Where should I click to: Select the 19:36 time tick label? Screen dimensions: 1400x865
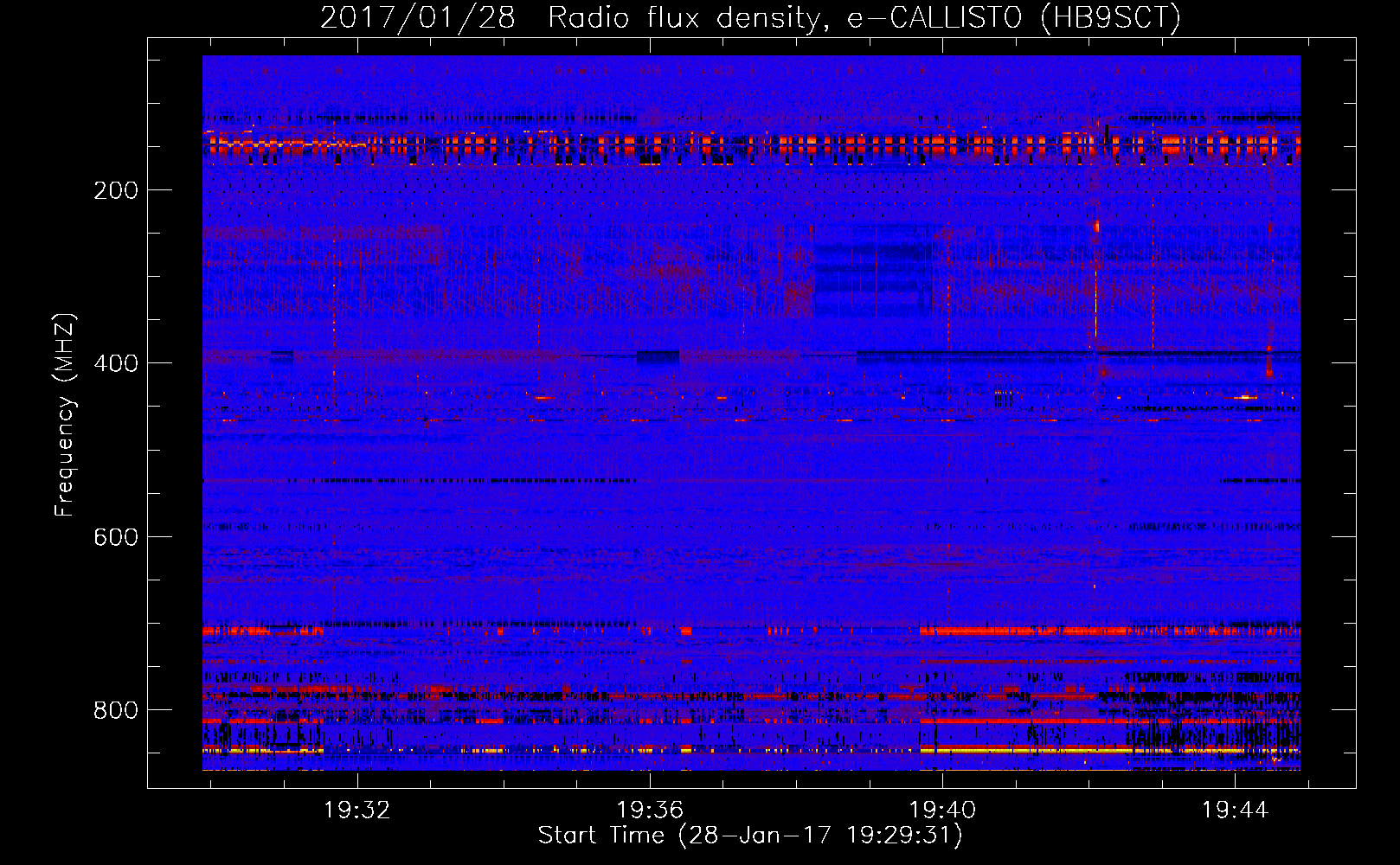(x=650, y=810)
